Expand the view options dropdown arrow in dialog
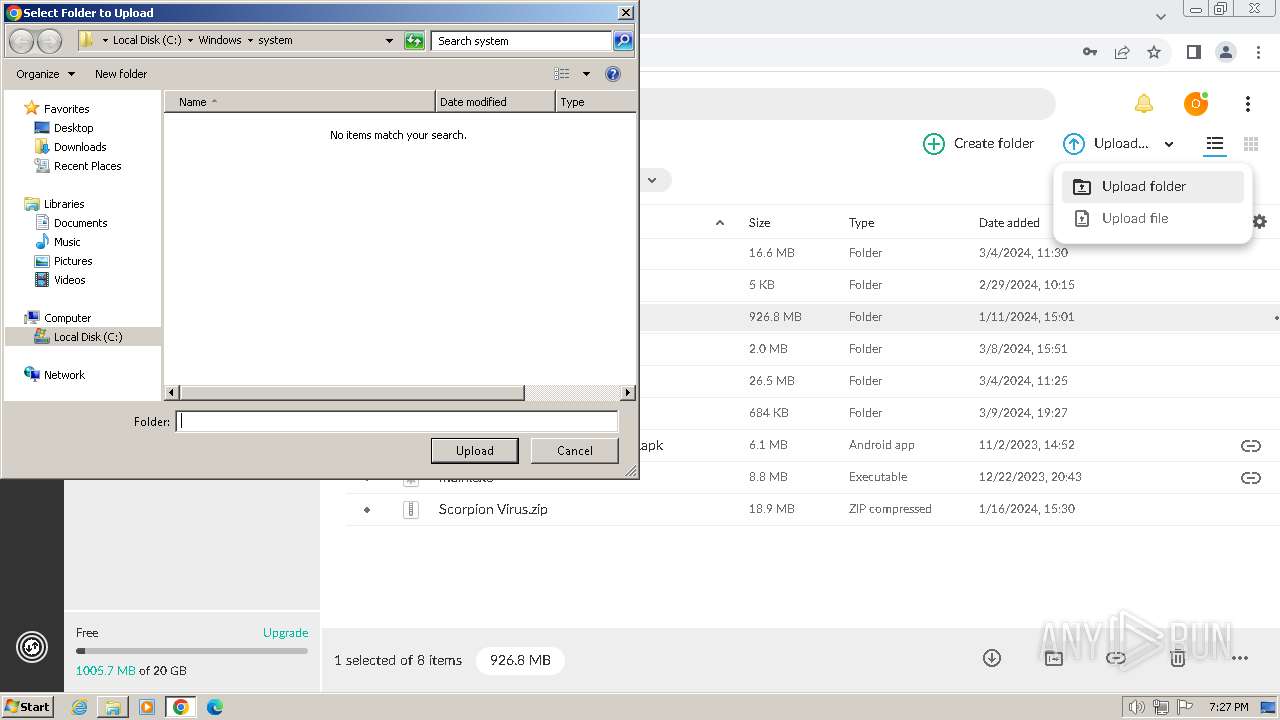 [x=586, y=74]
